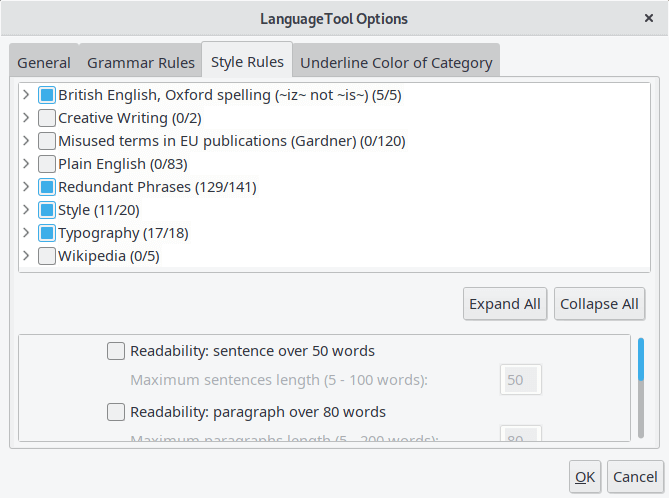Toggle the Redundant Phrases checkbox

[47, 187]
